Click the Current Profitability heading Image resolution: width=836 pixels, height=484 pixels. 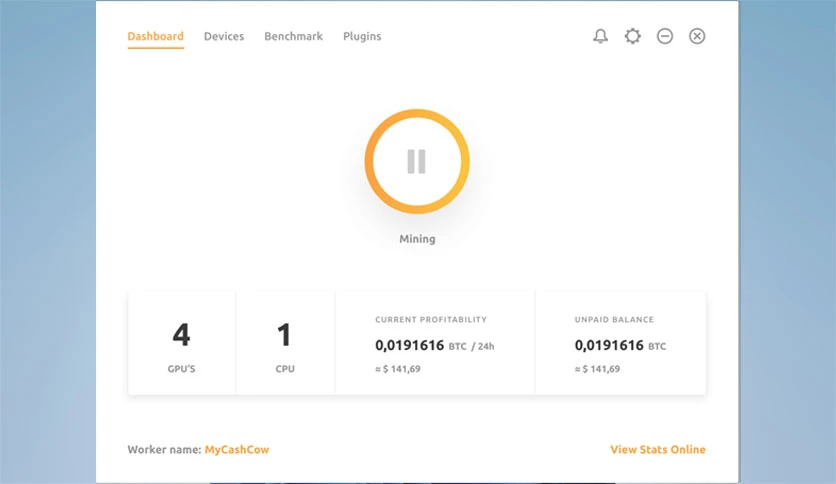click(431, 319)
